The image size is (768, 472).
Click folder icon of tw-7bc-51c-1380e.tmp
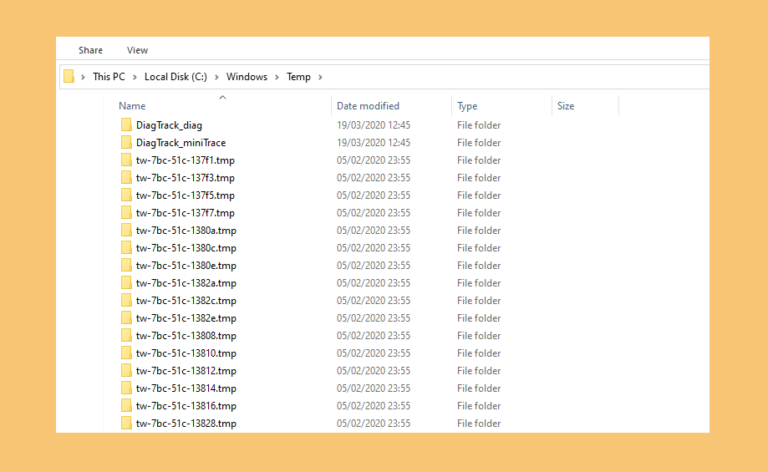[x=126, y=265]
